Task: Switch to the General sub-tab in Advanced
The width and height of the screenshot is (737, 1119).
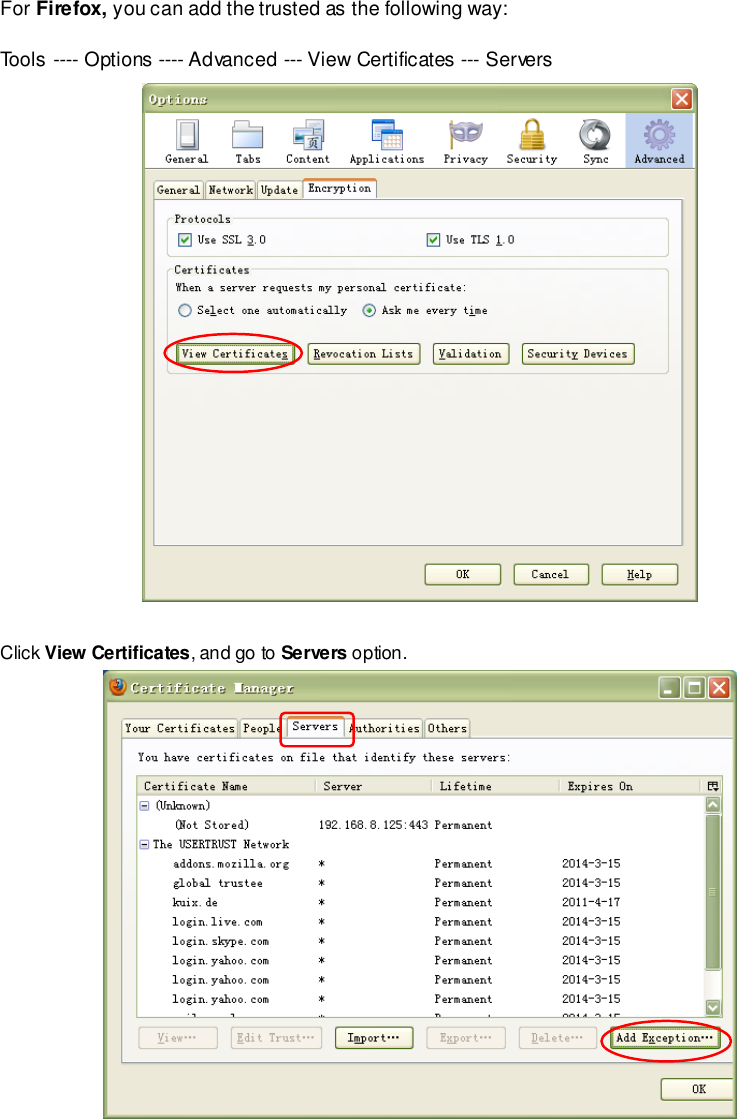Action: (x=178, y=190)
